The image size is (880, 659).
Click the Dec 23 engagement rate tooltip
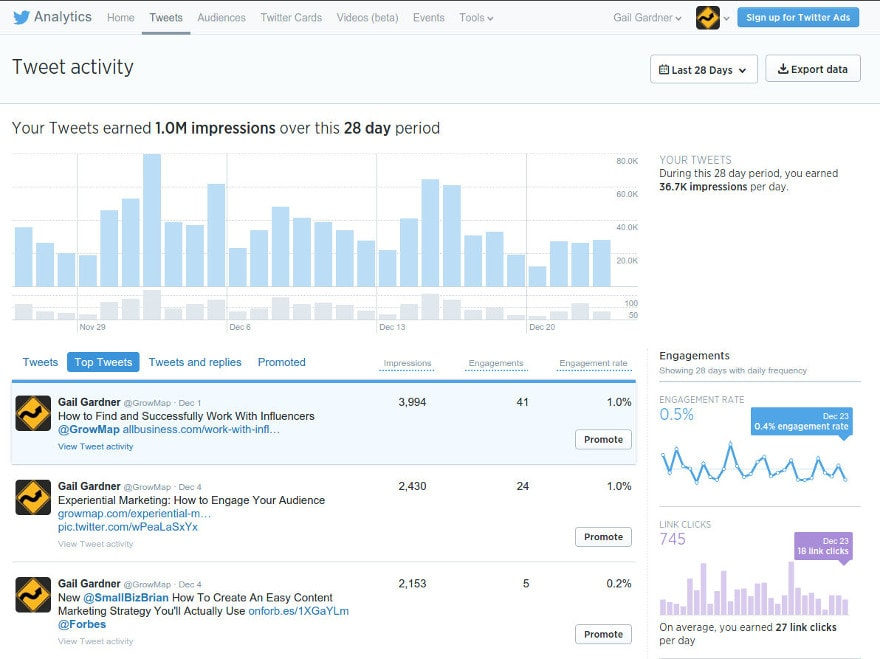(801, 421)
